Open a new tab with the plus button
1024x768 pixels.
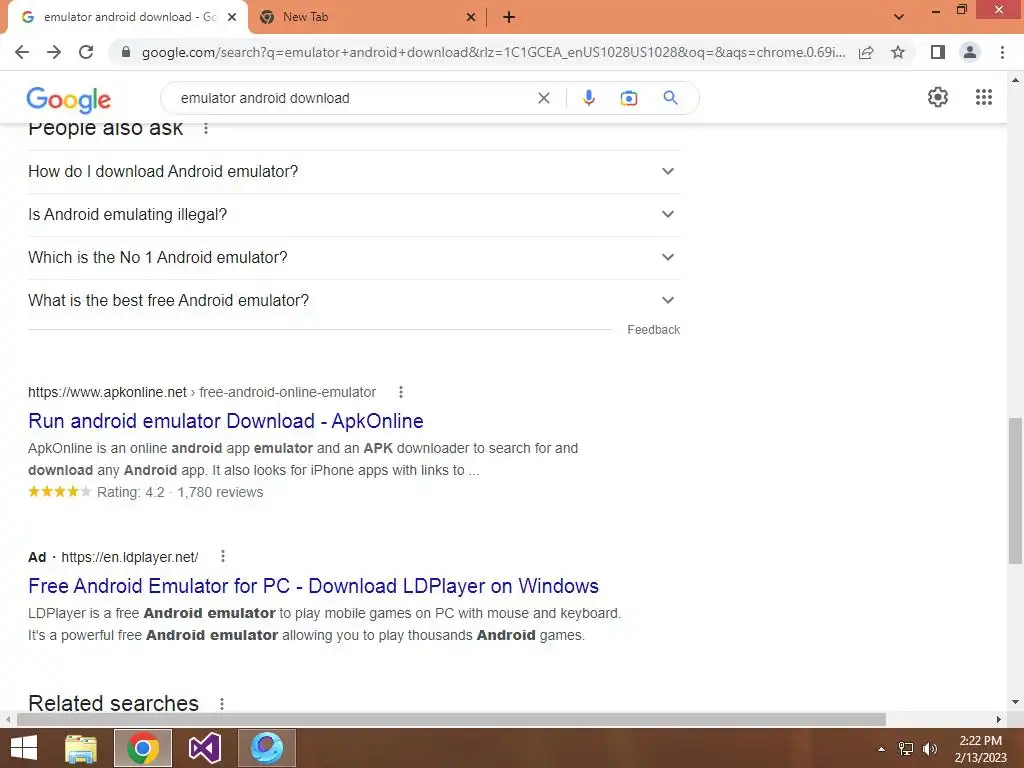(509, 18)
